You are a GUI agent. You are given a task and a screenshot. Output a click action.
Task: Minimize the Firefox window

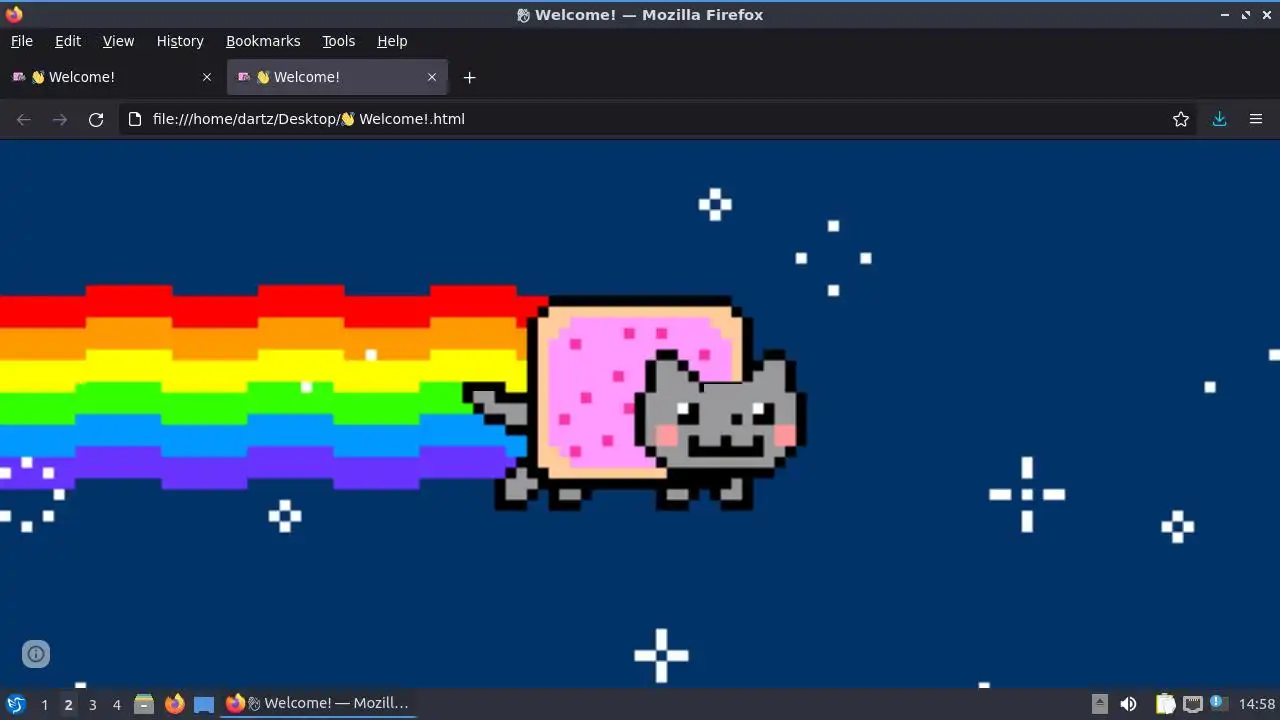tap(1225, 15)
